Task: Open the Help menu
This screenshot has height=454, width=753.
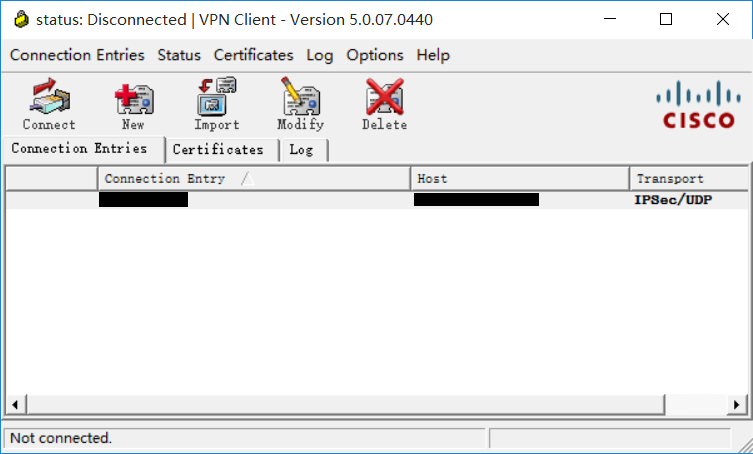Action: [x=433, y=55]
